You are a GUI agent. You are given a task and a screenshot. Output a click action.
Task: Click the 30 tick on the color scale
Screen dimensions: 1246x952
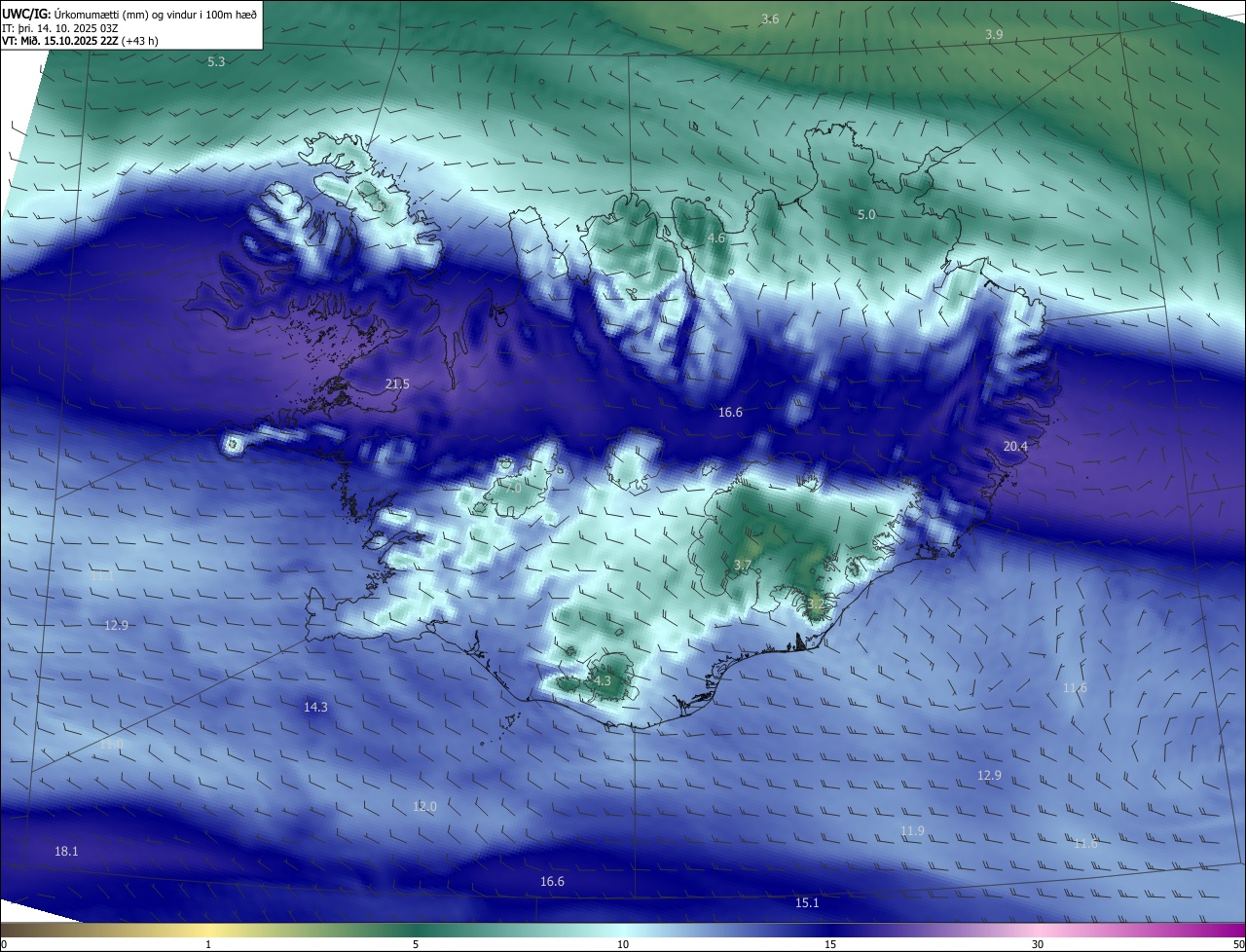[1038, 944]
